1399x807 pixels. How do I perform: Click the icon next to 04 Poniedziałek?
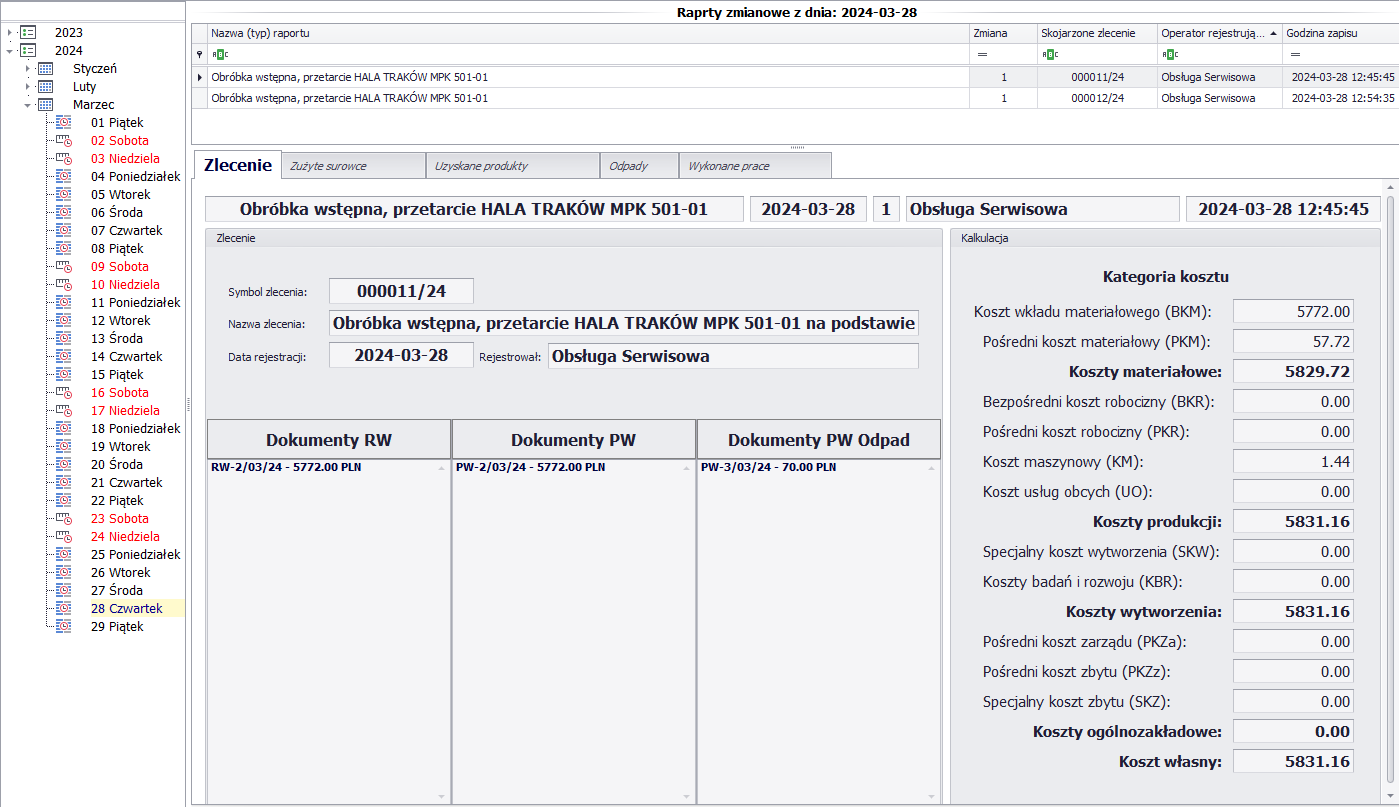click(64, 177)
